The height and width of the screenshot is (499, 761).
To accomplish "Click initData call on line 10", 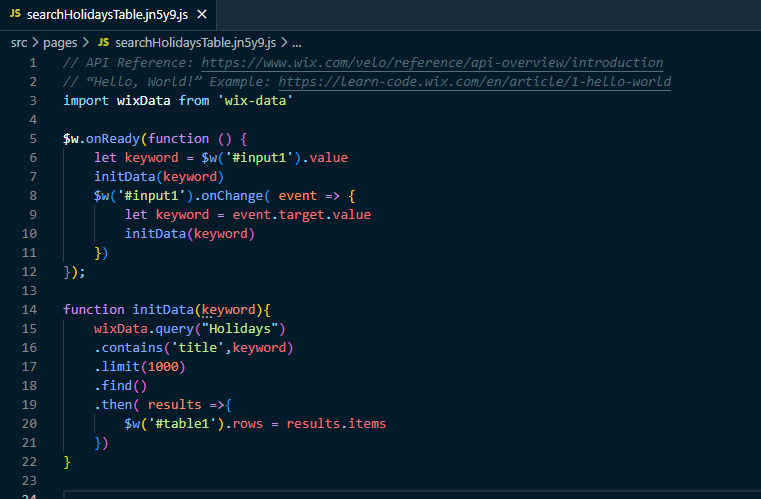I will tap(155, 233).
